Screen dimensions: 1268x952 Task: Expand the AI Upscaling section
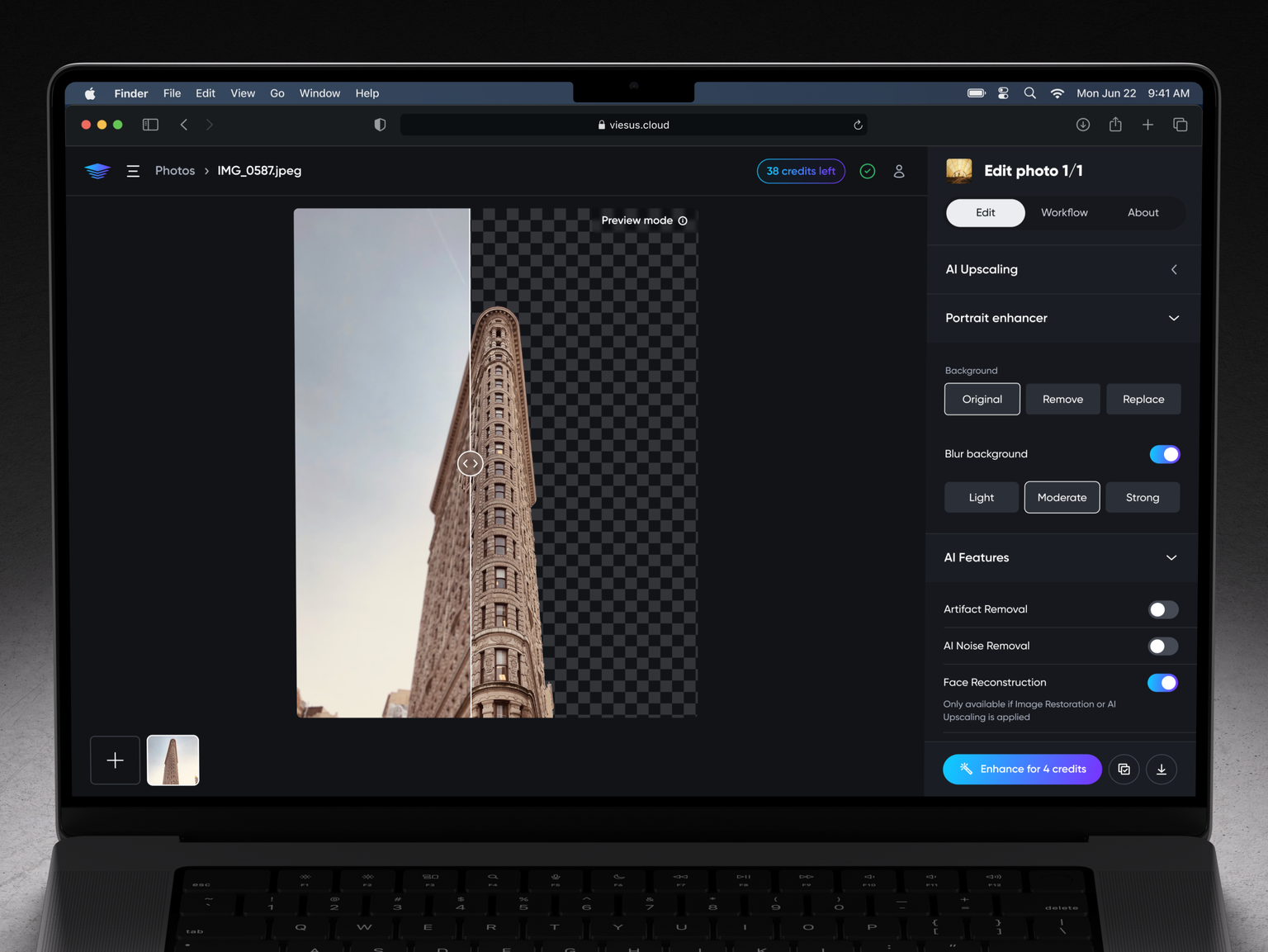(x=1173, y=270)
